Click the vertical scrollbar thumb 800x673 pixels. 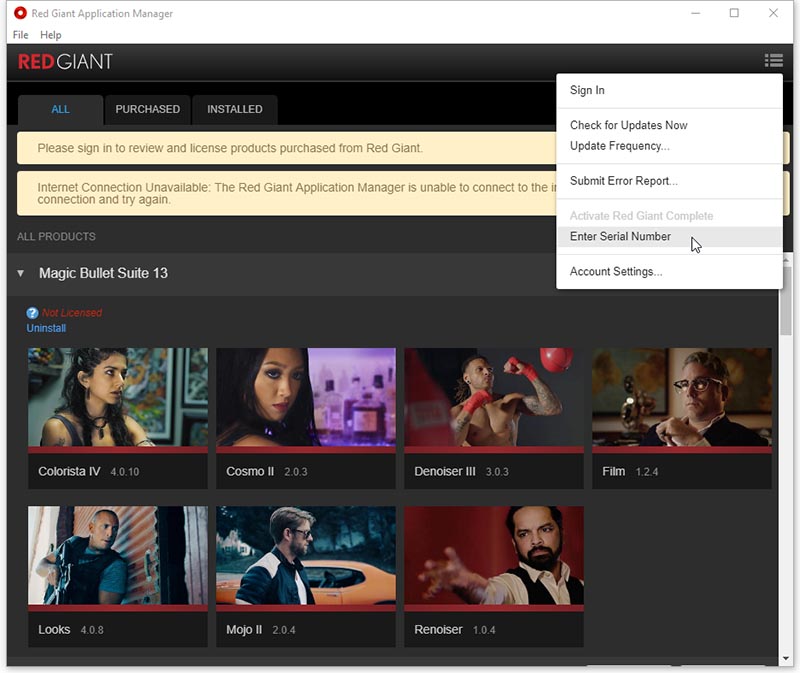786,301
